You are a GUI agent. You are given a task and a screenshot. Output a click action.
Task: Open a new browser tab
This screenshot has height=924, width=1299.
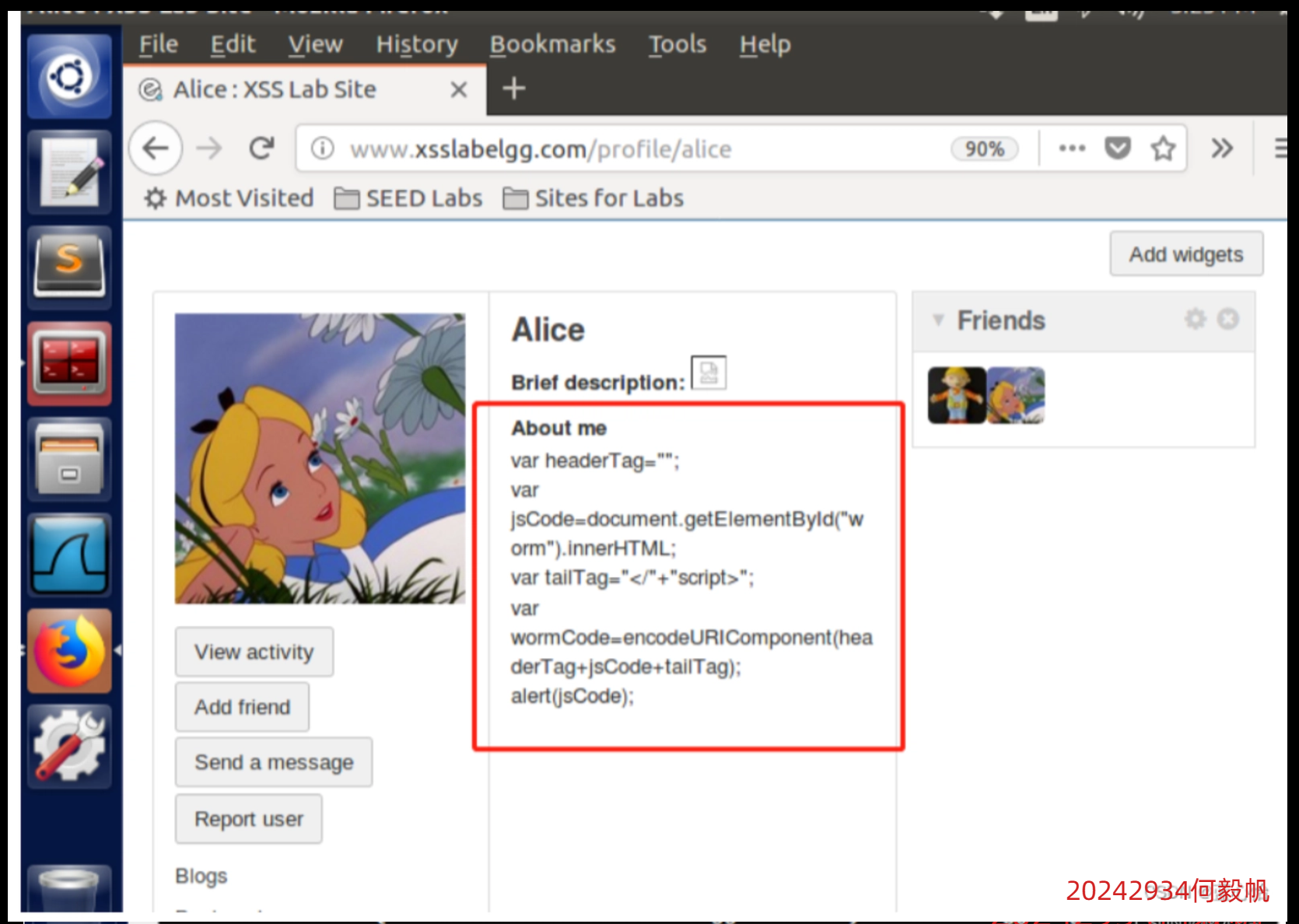coord(513,89)
